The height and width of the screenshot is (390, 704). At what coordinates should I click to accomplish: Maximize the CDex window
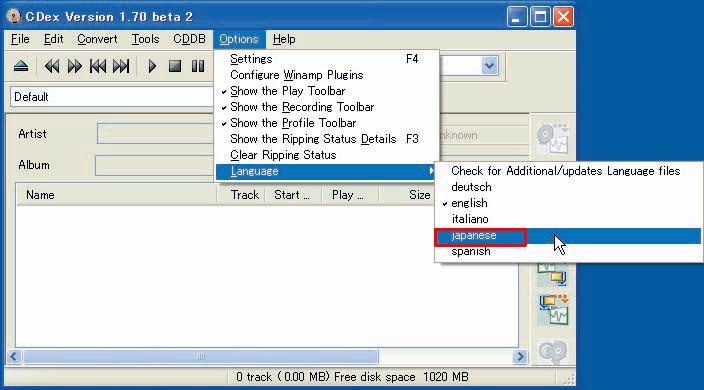tap(540, 18)
